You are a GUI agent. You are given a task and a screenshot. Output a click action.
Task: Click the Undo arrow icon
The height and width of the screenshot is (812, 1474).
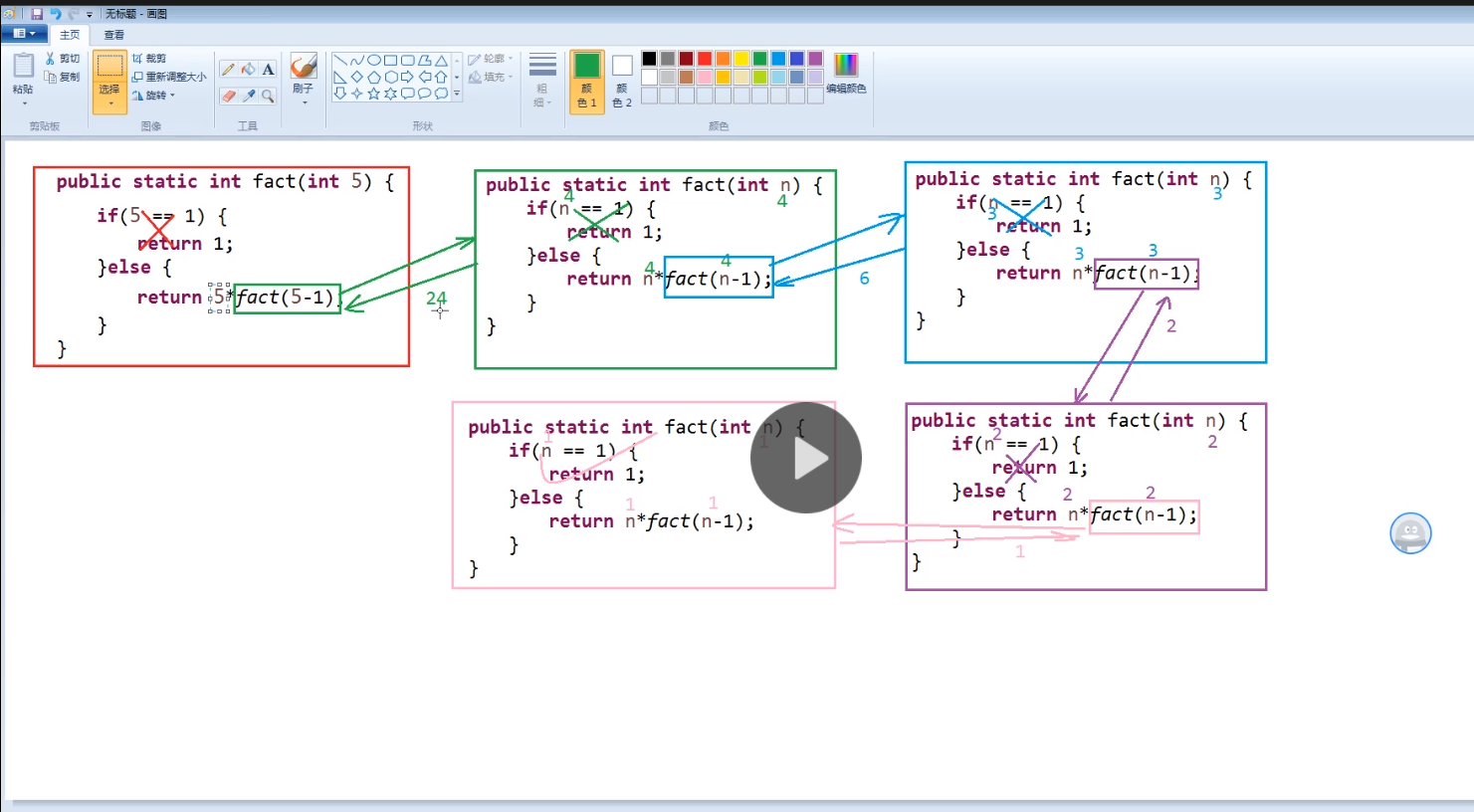tap(56, 14)
